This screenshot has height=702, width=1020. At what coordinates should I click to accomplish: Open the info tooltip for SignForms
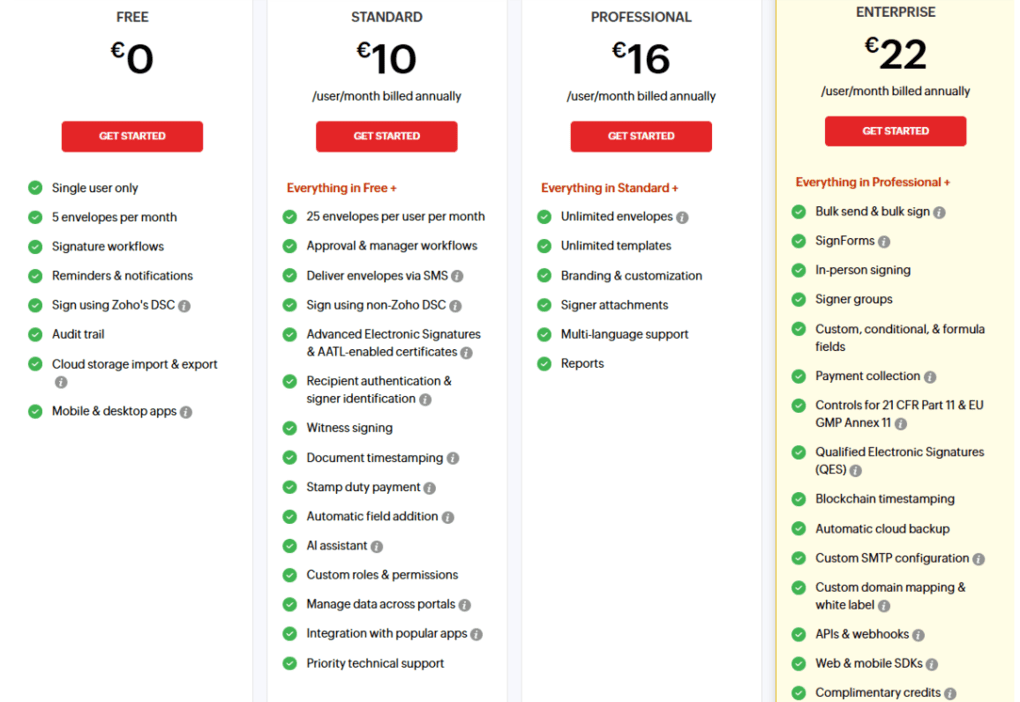coord(882,240)
